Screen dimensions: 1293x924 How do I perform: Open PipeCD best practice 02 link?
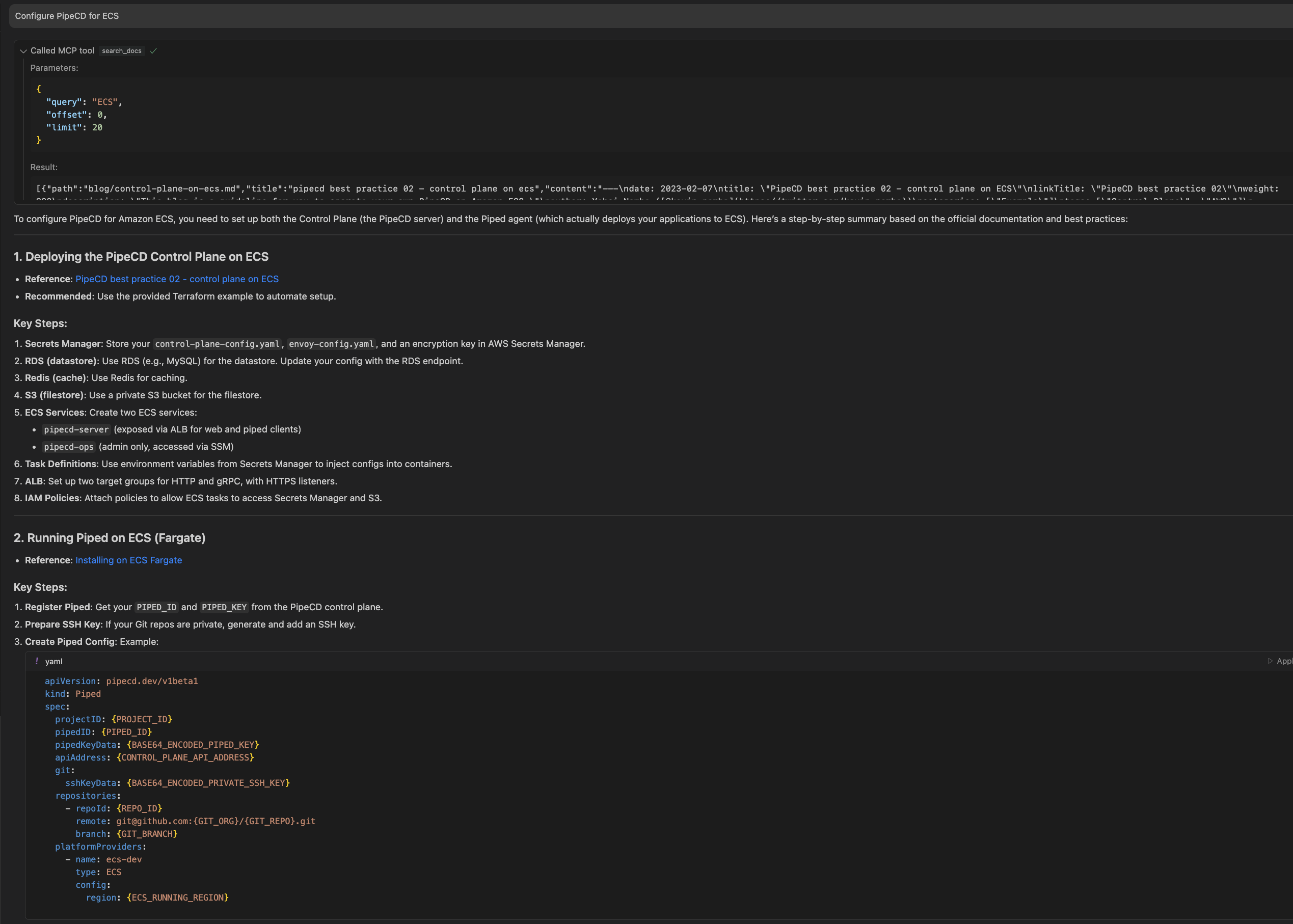(x=177, y=279)
